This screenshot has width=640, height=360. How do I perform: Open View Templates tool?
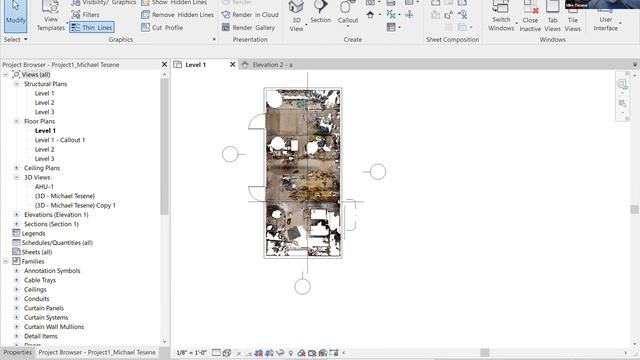[51, 16]
